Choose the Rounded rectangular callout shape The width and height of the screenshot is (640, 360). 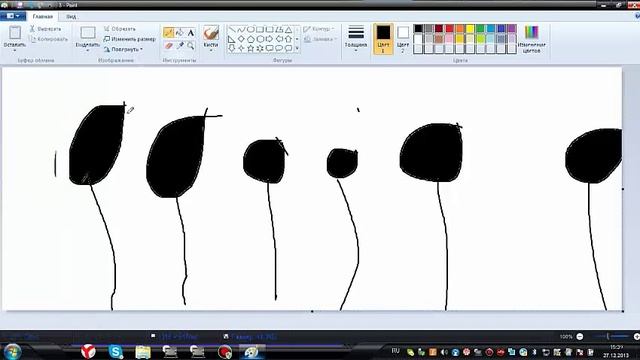click(x=269, y=48)
